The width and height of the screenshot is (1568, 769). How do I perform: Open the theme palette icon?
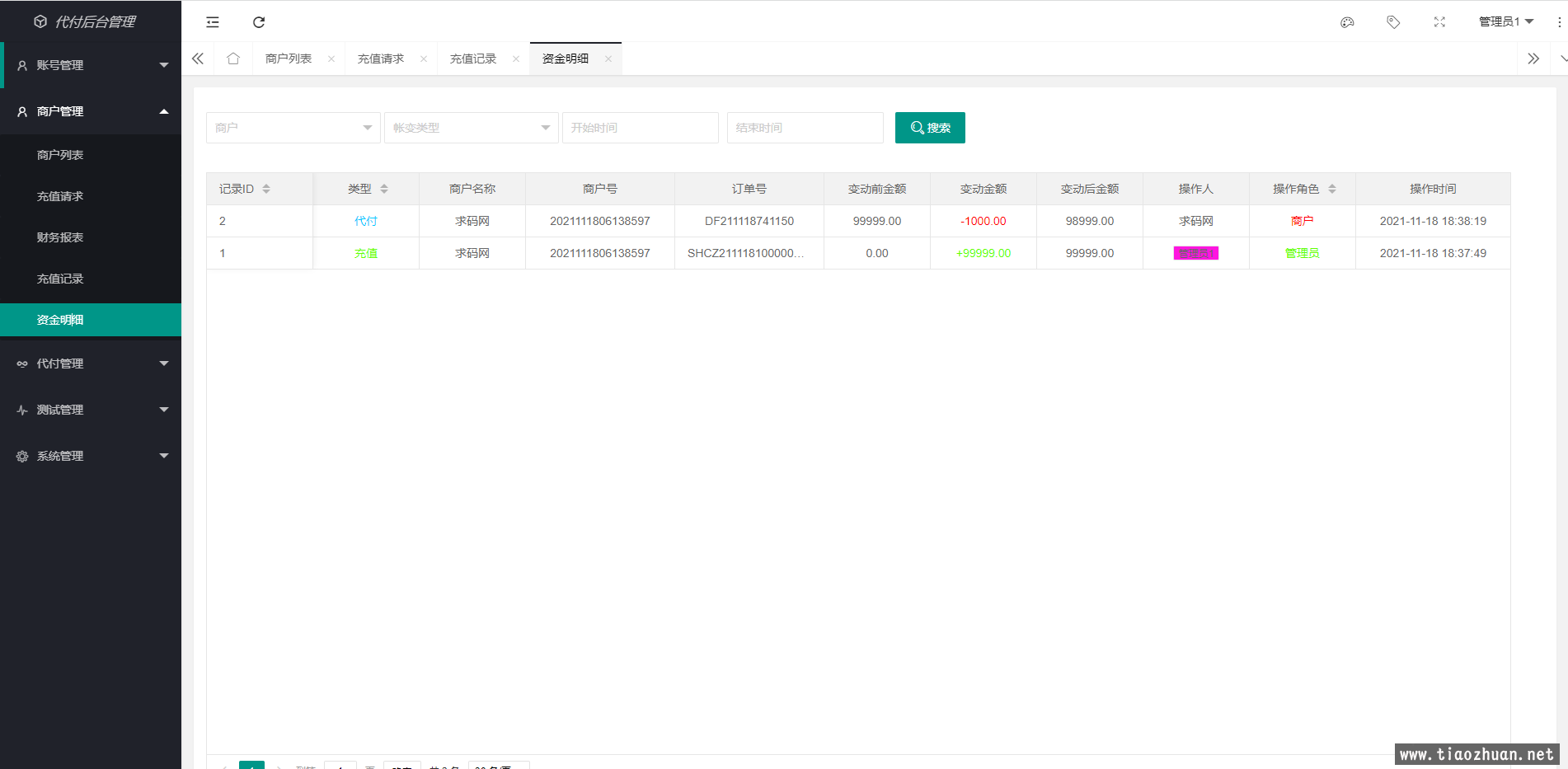1347,22
